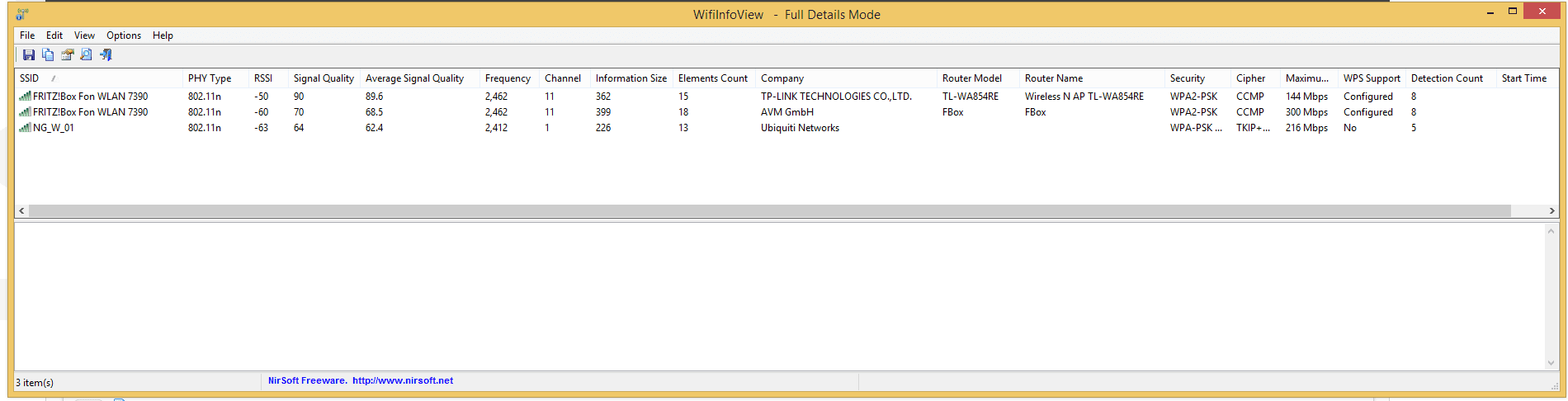Viewport: 1568px width, 401px height.
Task: Click the Wireless N AP TL-WA854RE router name
Action: (1084, 97)
